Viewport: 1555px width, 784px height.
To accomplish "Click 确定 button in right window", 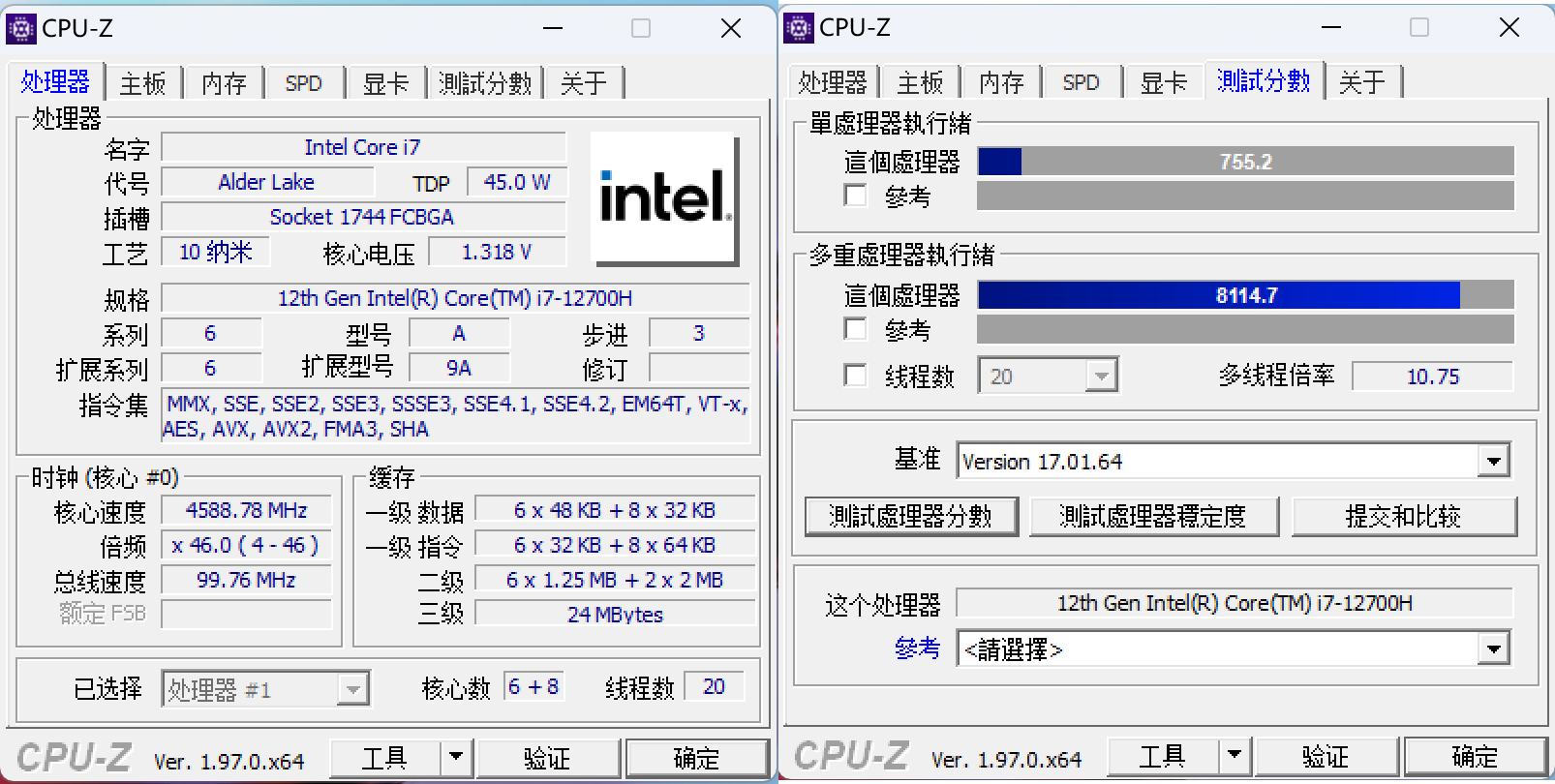I will coord(1475,756).
